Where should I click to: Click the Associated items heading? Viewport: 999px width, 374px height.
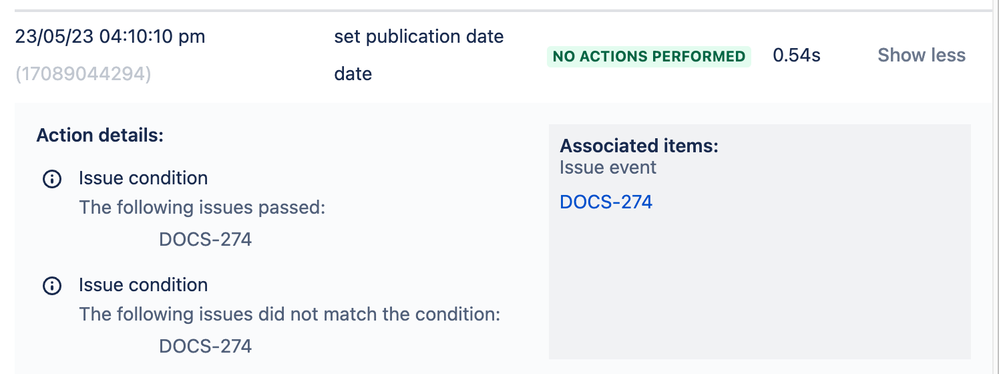point(639,146)
